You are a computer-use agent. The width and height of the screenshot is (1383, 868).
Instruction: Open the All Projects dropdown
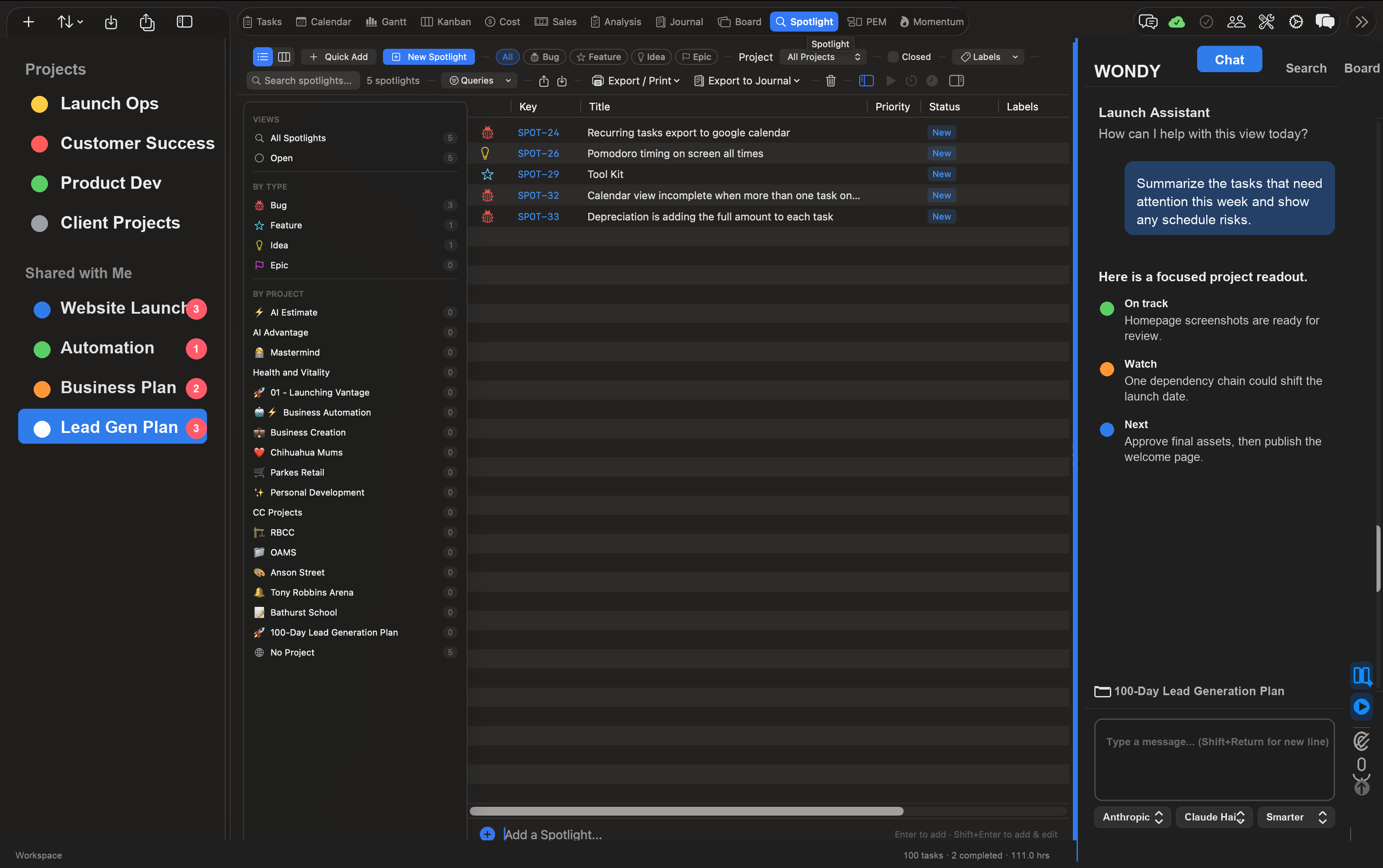coord(823,57)
